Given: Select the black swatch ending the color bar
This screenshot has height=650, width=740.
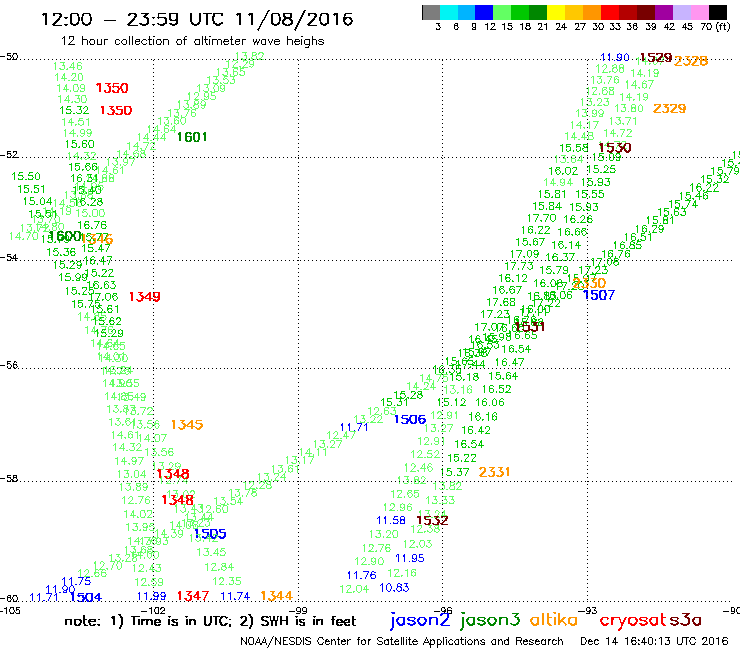Looking at the screenshot, I should tap(718, 12).
